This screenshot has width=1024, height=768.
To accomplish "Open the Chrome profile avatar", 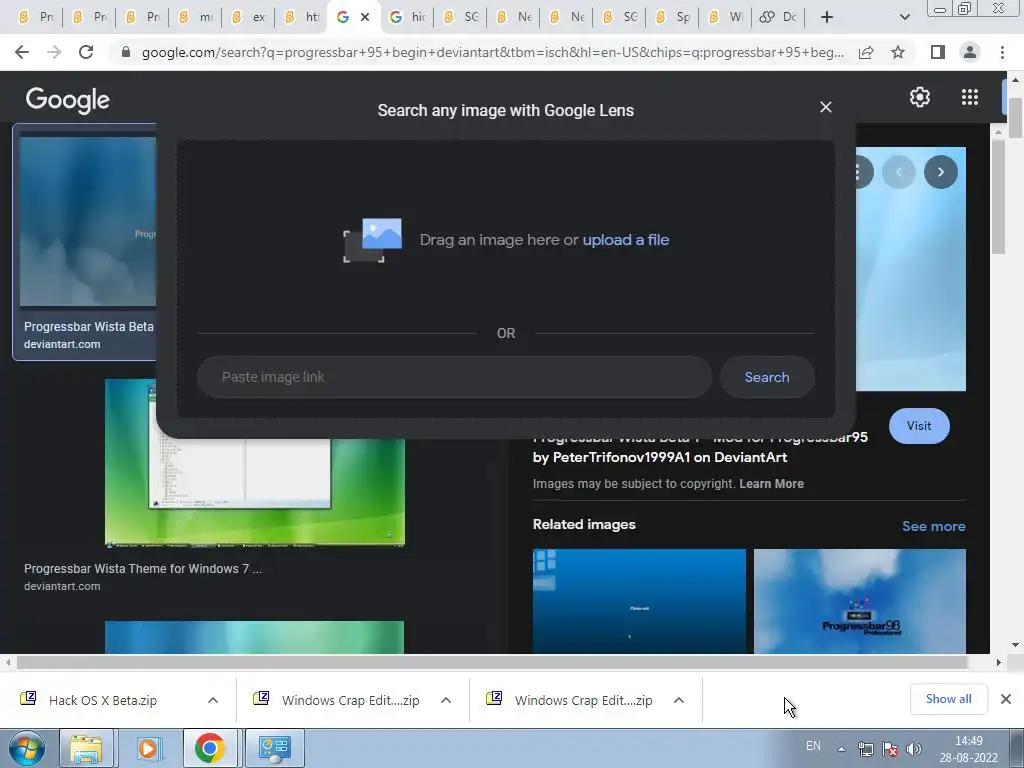I will [x=970, y=52].
